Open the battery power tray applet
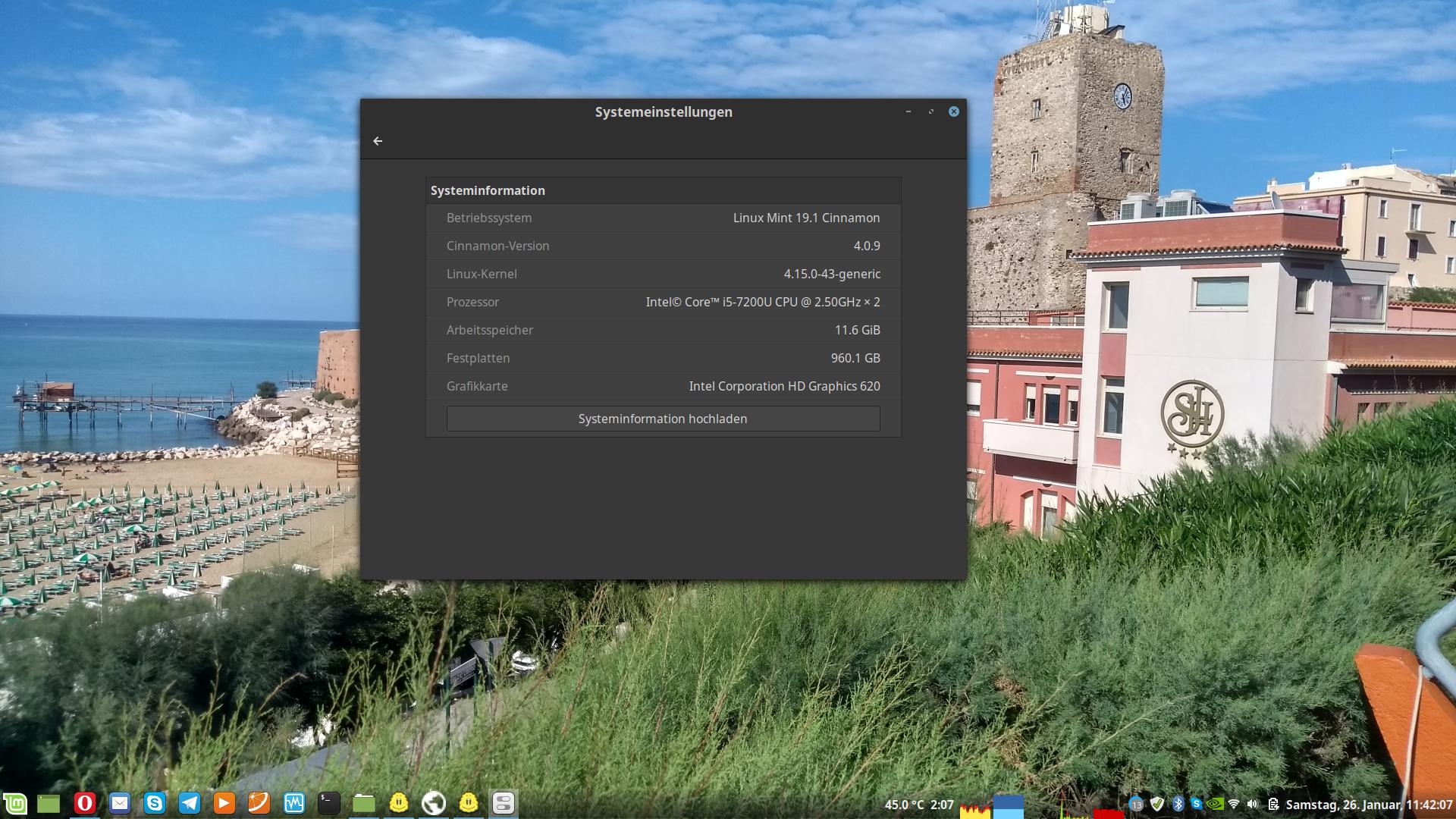1456x819 pixels. coord(1272,804)
